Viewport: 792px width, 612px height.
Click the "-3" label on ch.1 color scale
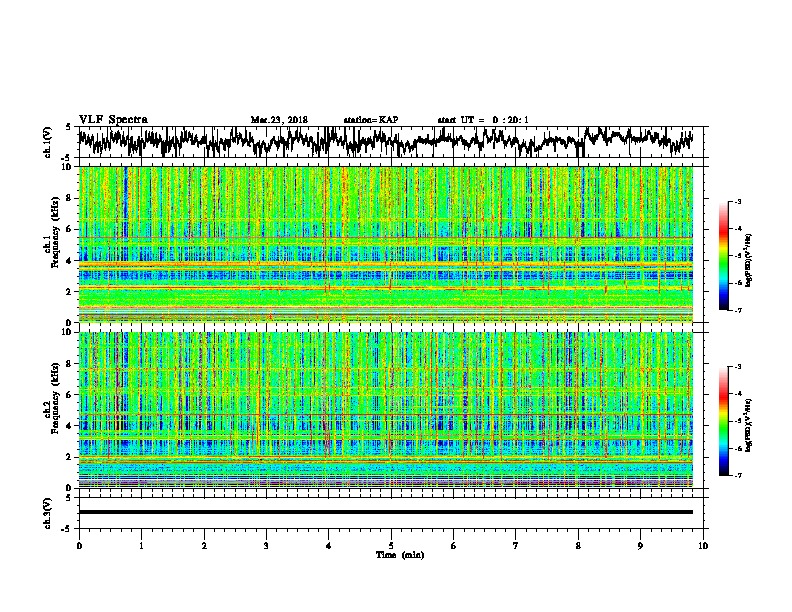(738, 202)
